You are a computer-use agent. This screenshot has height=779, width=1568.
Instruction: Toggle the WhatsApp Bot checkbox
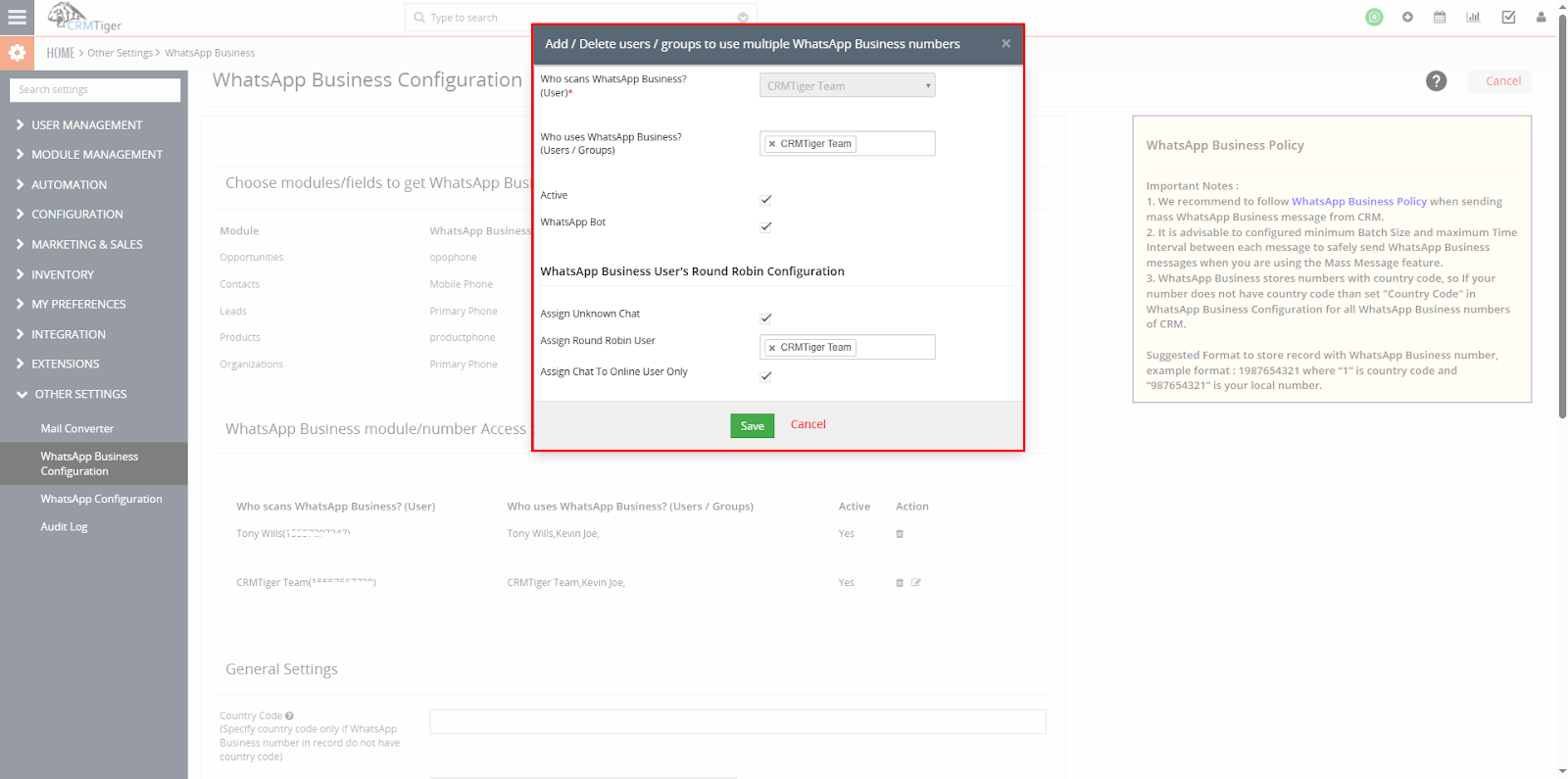click(765, 226)
